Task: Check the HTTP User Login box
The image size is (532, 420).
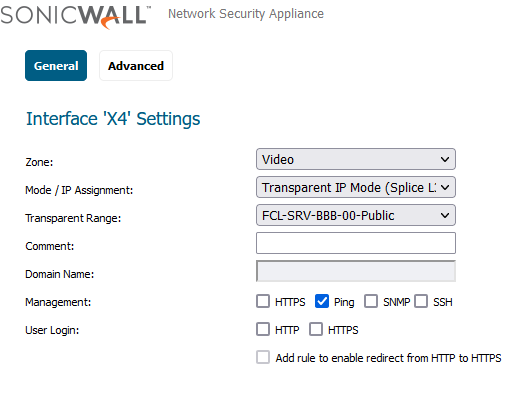Action: point(263,329)
